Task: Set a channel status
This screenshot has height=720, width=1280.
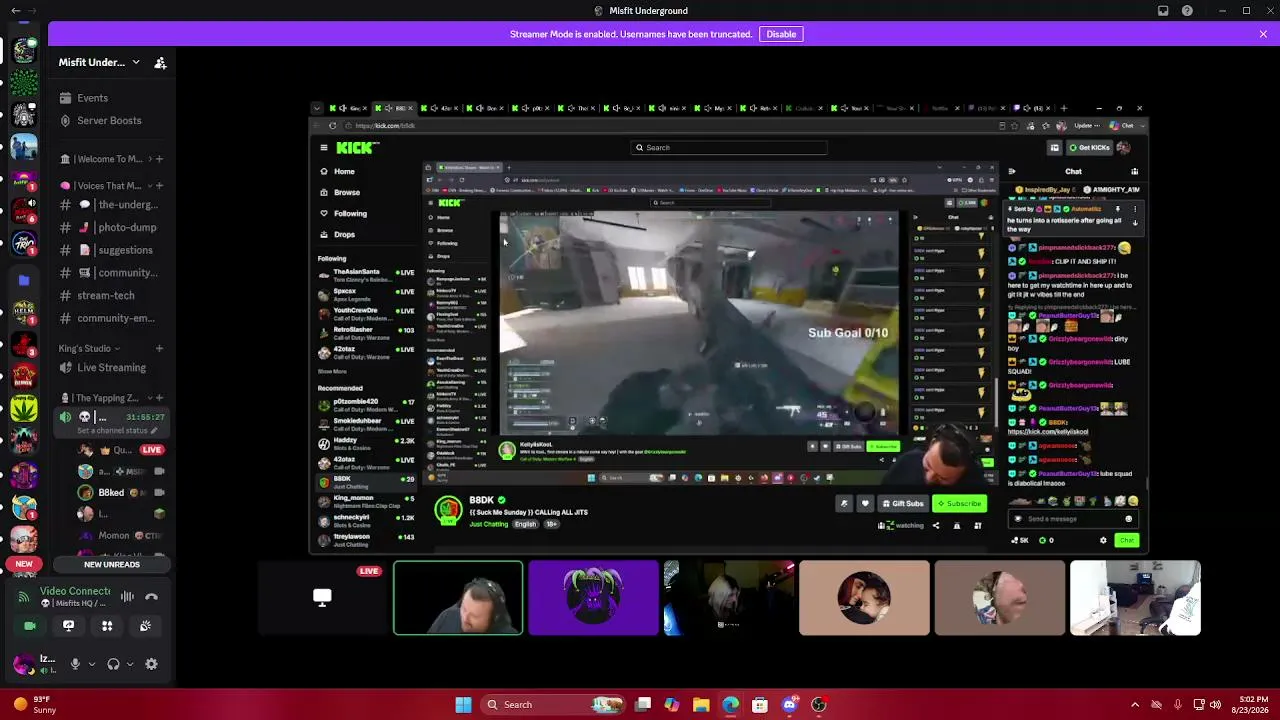Action: pos(119,431)
